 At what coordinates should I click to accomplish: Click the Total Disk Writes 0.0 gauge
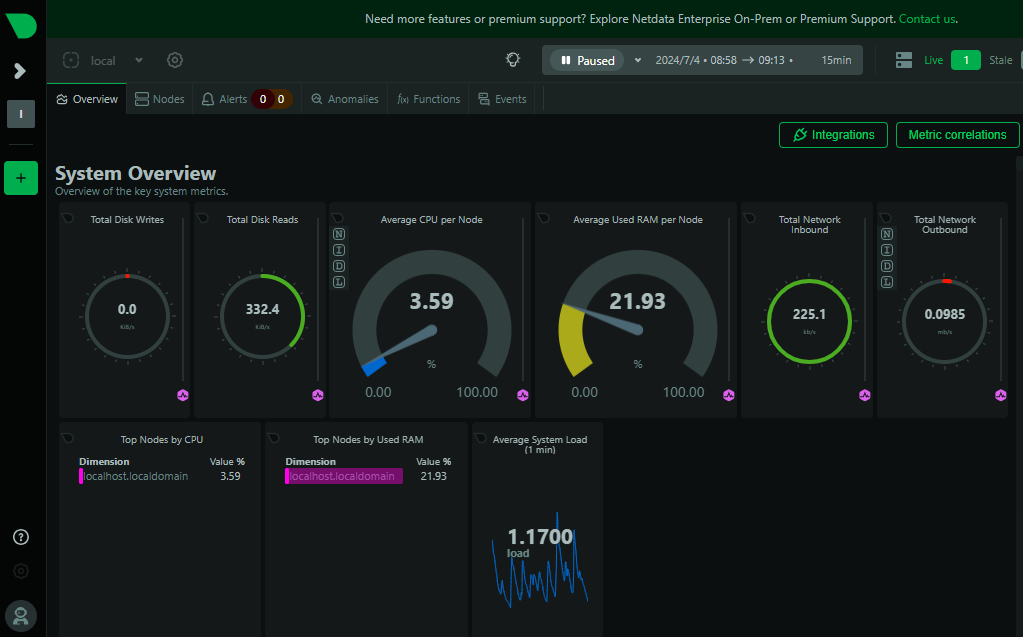click(127, 317)
